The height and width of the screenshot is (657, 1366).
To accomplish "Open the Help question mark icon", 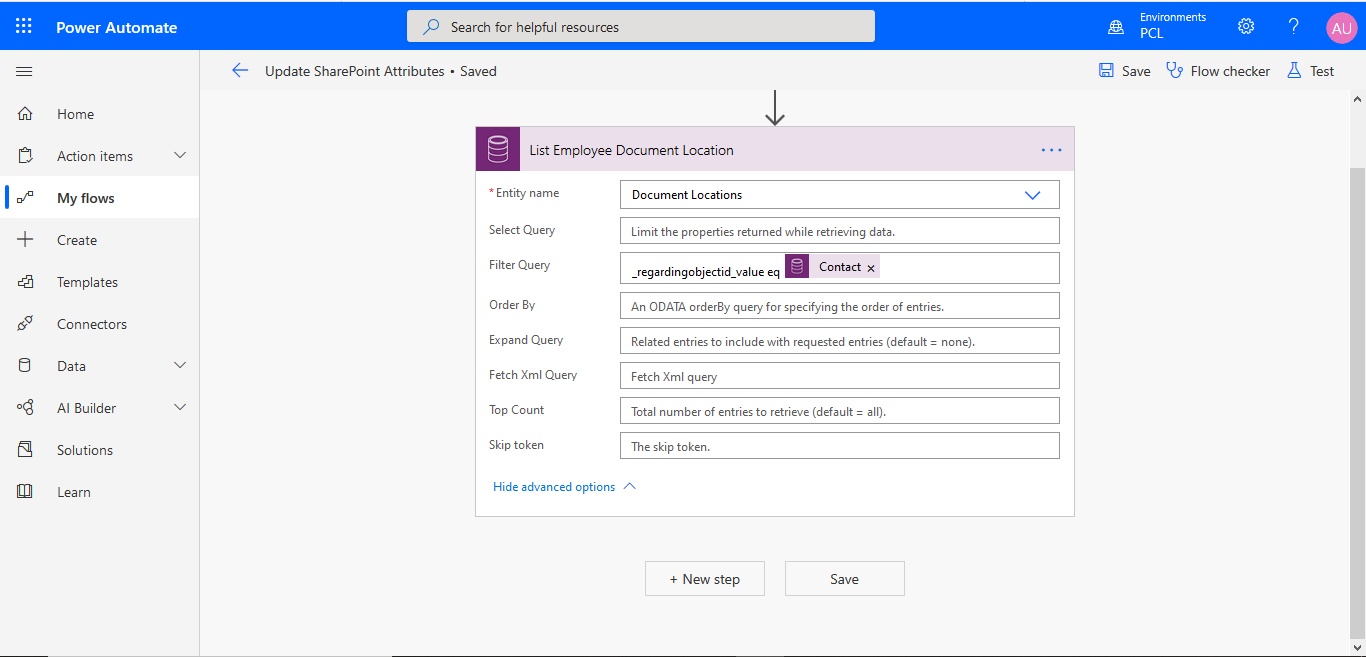I will pyautogui.click(x=1293, y=26).
